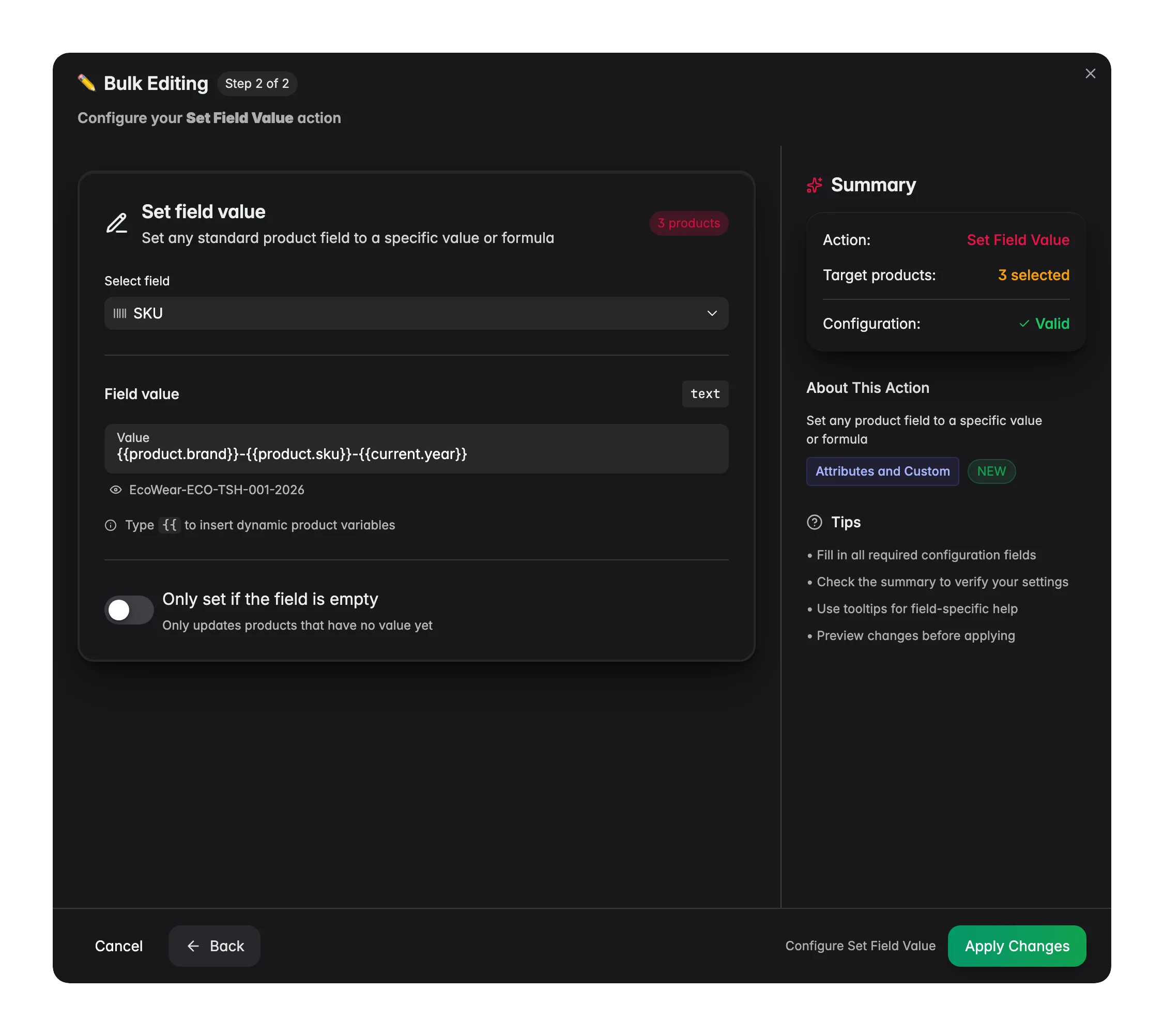Image resolution: width=1164 pixels, height=1036 pixels.
Task: Click the Set Field Value summary value
Action: pos(1018,240)
